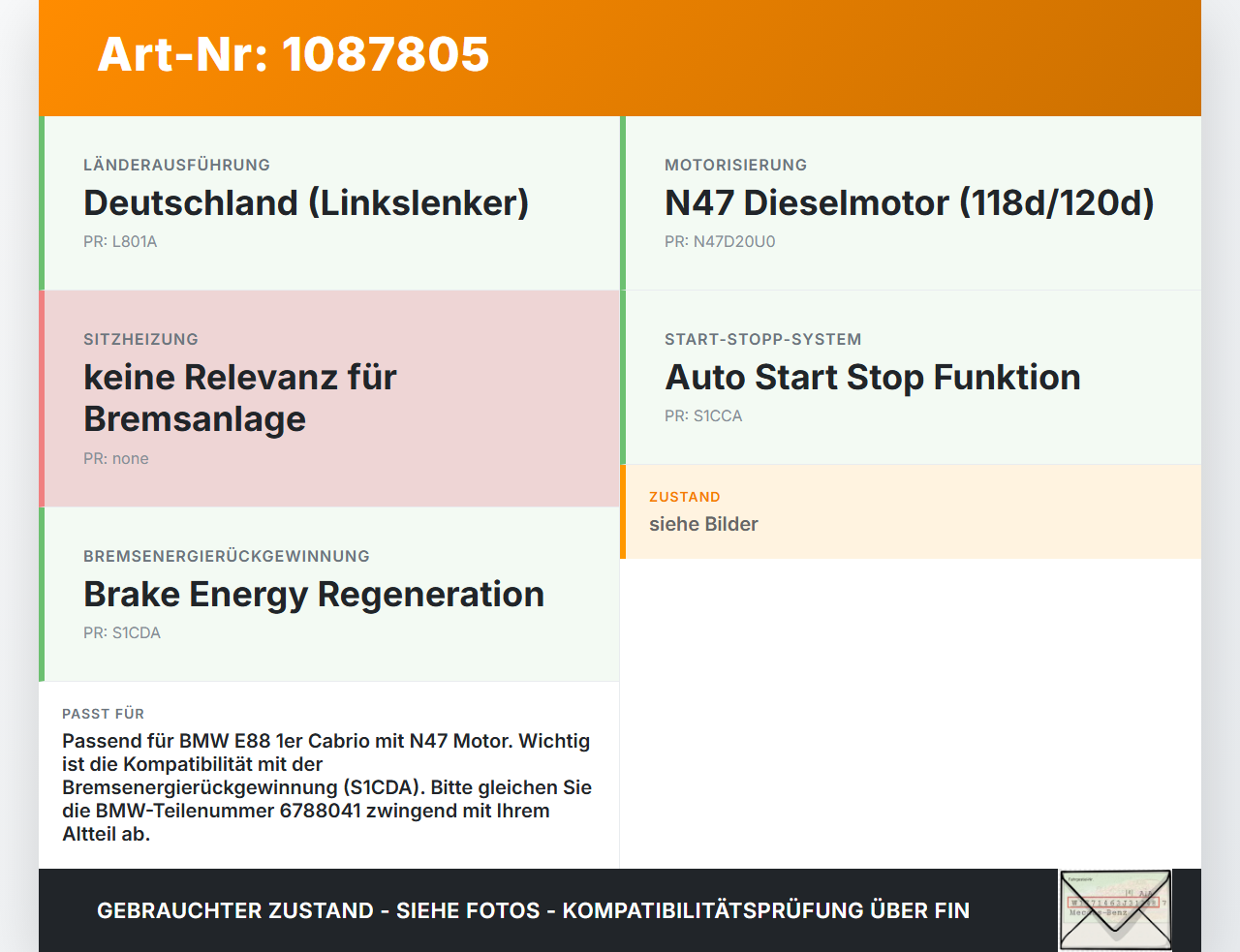1240x952 pixels.
Task: Click the Passend für BMW E88 description paragraph
Action: pos(327,787)
